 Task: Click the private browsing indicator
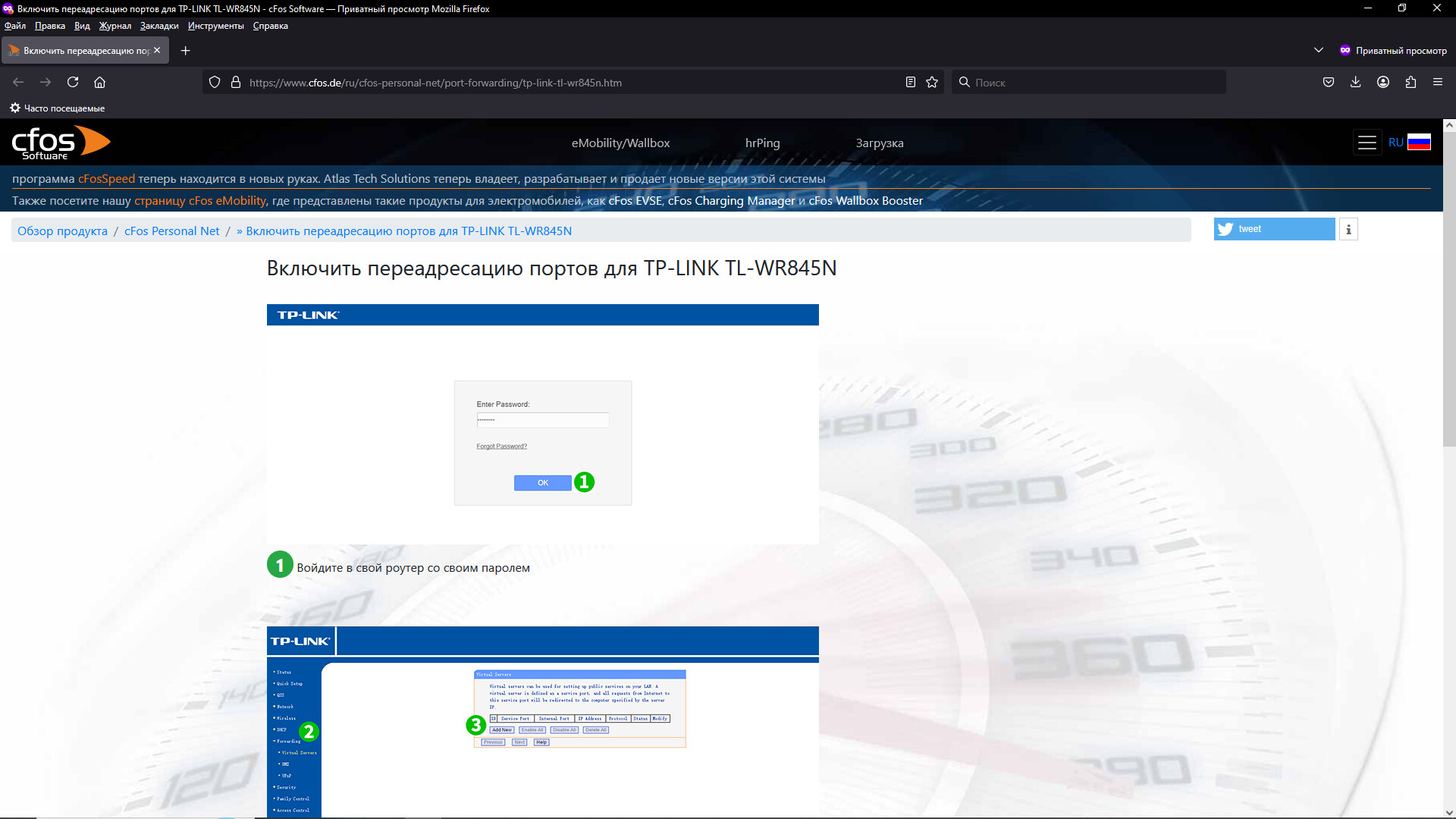click(x=1393, y=50)
